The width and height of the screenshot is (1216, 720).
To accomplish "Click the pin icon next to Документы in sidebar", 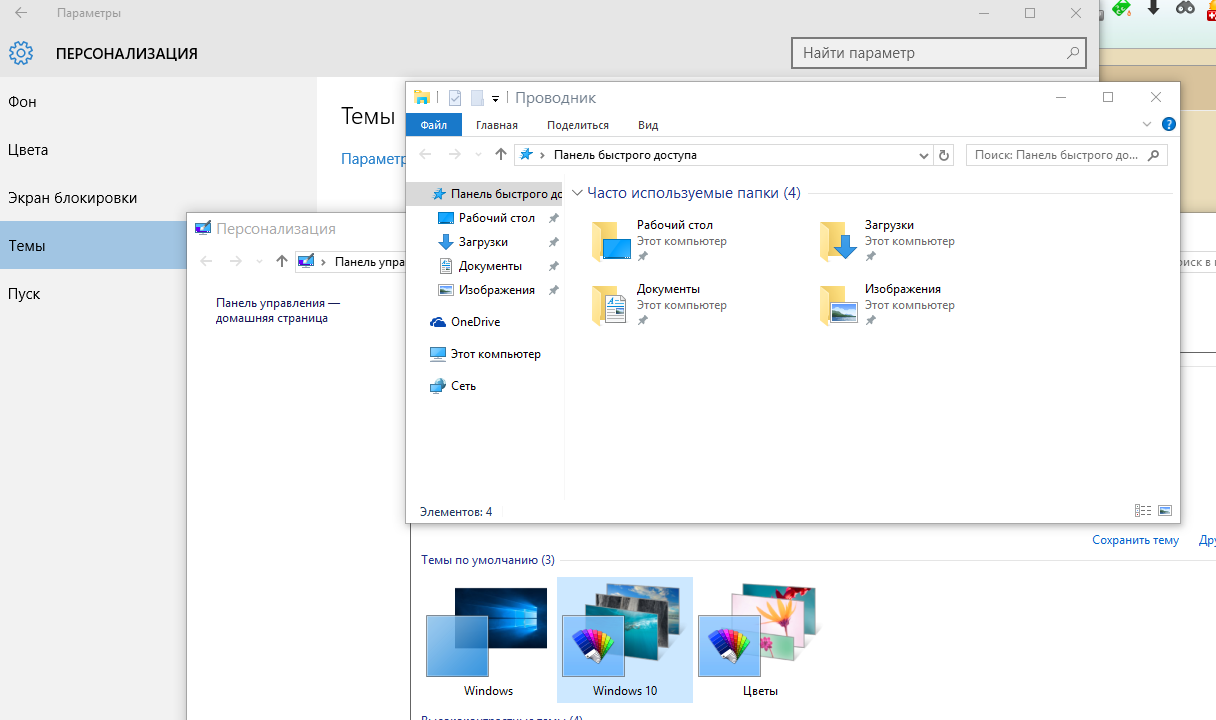I will point(554,266).
